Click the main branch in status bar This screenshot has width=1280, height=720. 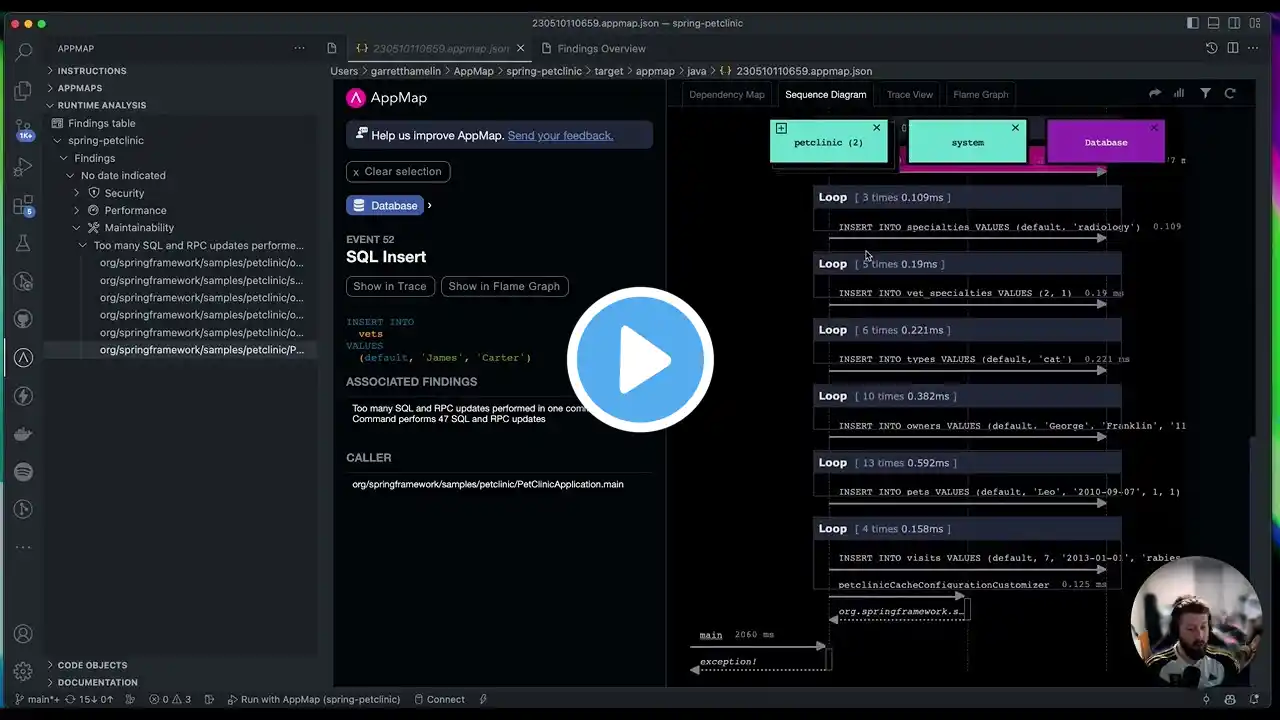(x=36, y=699)
